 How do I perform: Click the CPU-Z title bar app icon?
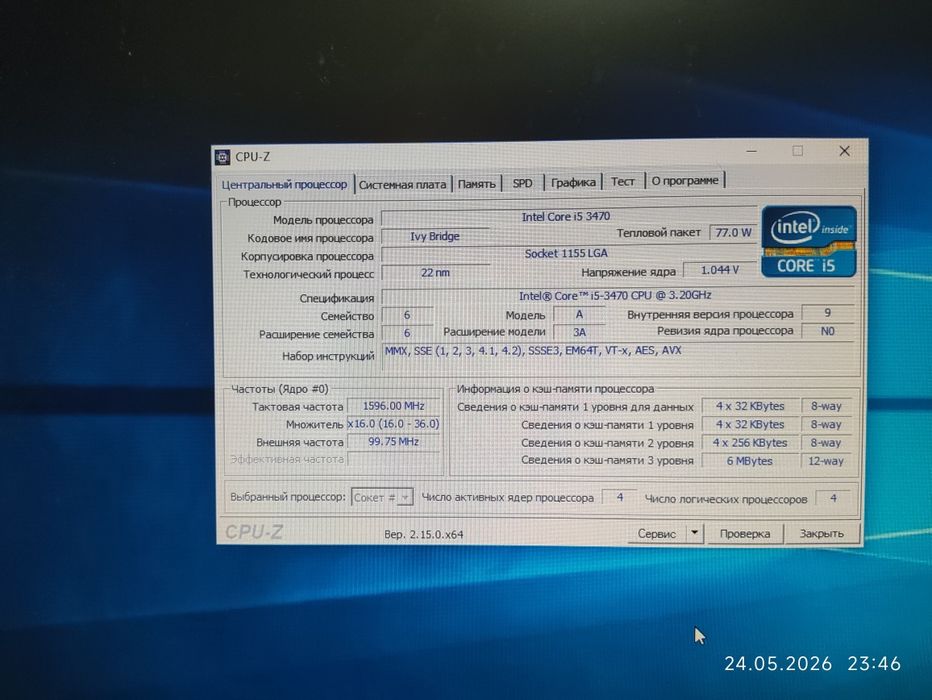[x=222, y=157]
